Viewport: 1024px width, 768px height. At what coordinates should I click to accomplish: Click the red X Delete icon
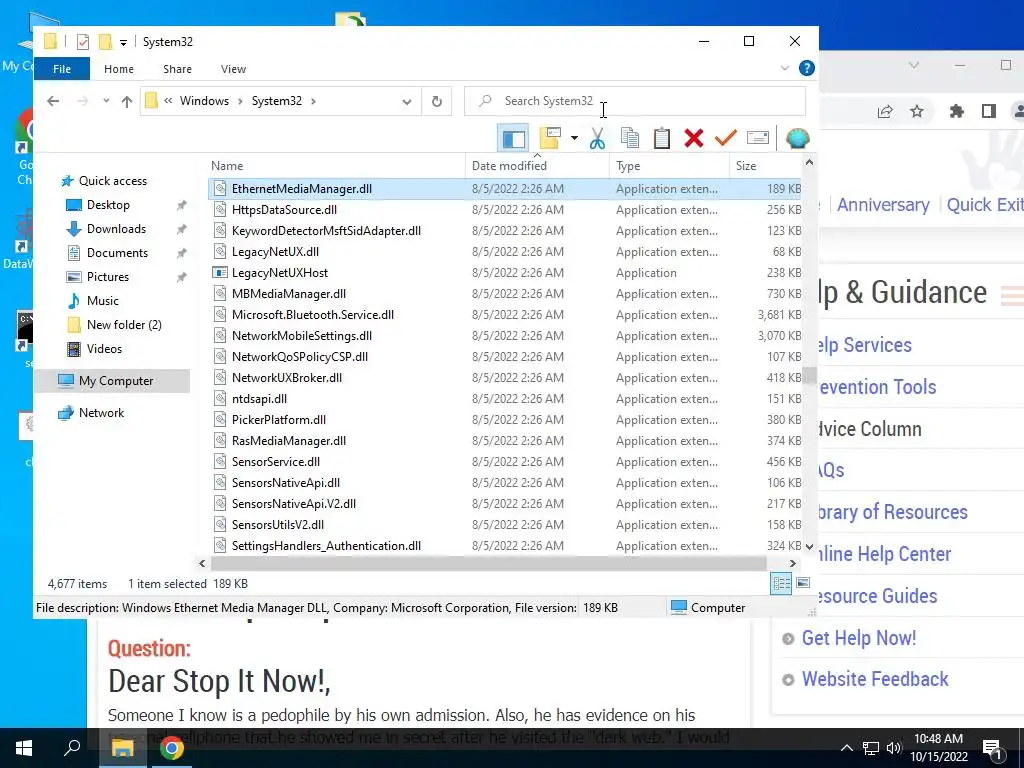(x=694, y=138)
